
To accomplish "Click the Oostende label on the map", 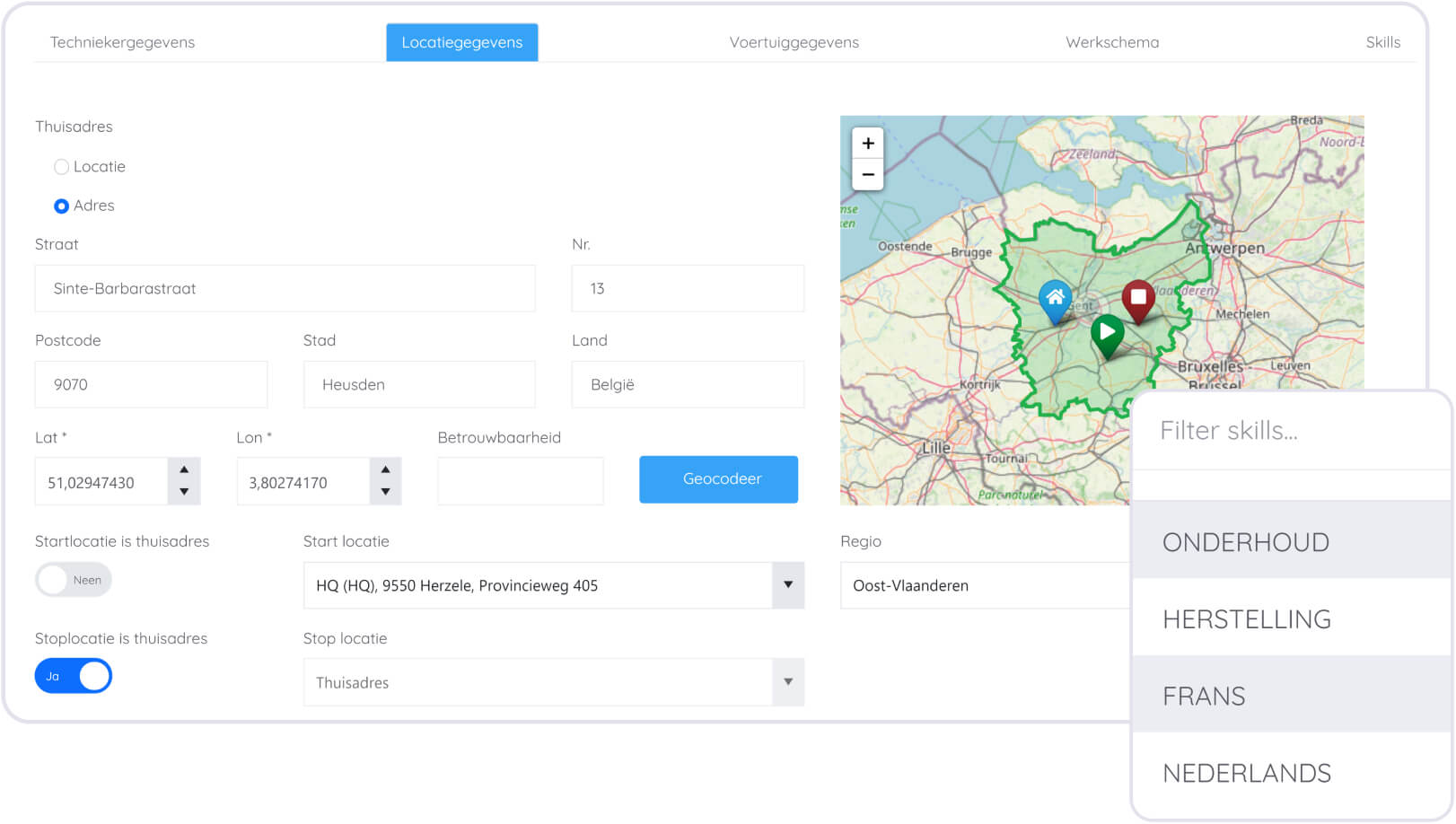I will (905, 246).
